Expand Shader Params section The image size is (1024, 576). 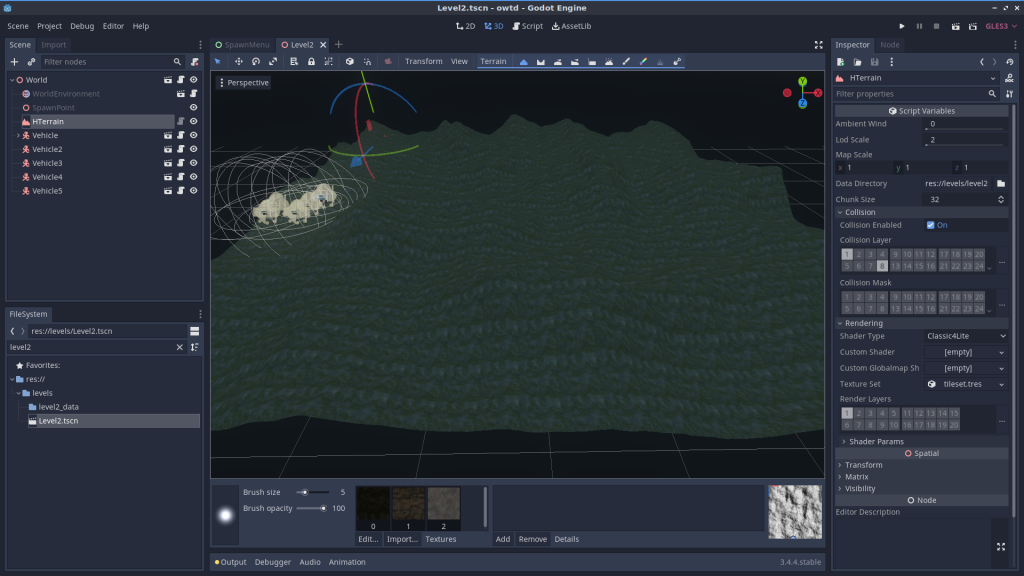point(876,441)
